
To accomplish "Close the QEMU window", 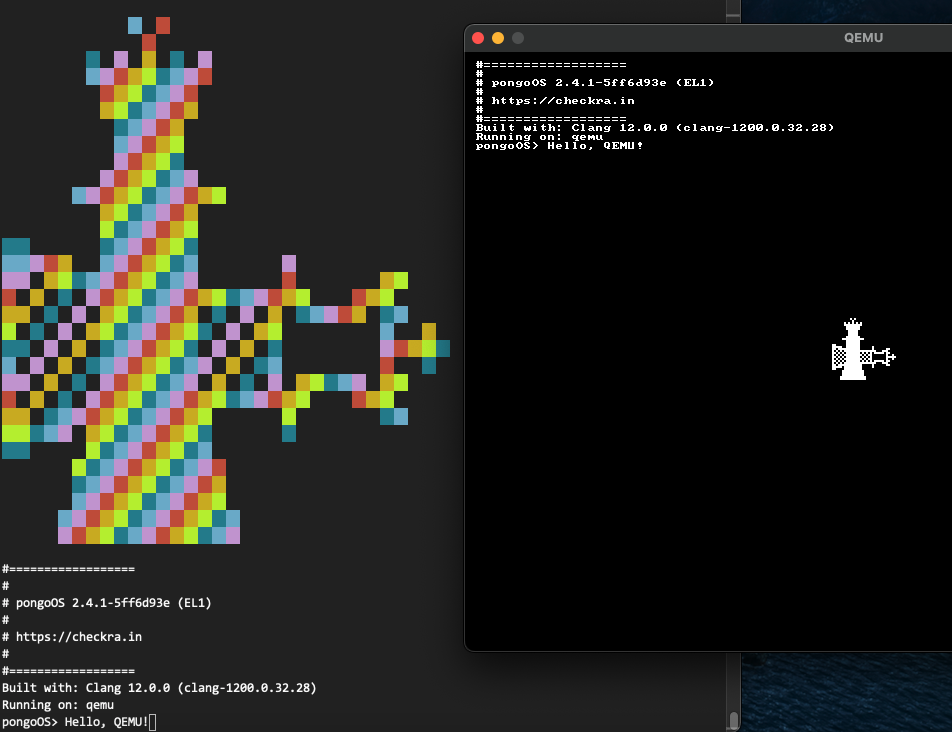I will 478,38.
